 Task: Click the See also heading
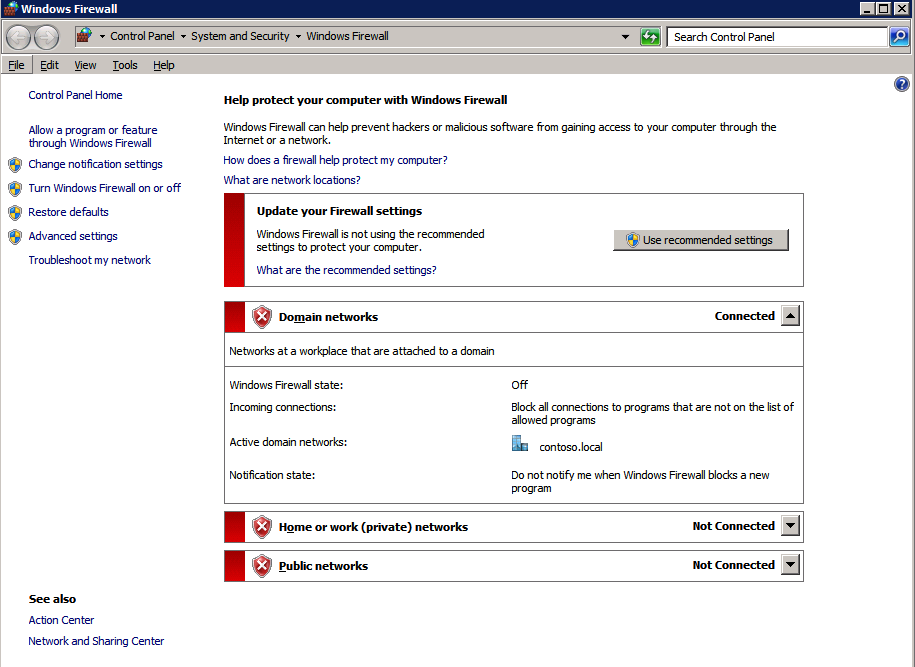point(52,599)
